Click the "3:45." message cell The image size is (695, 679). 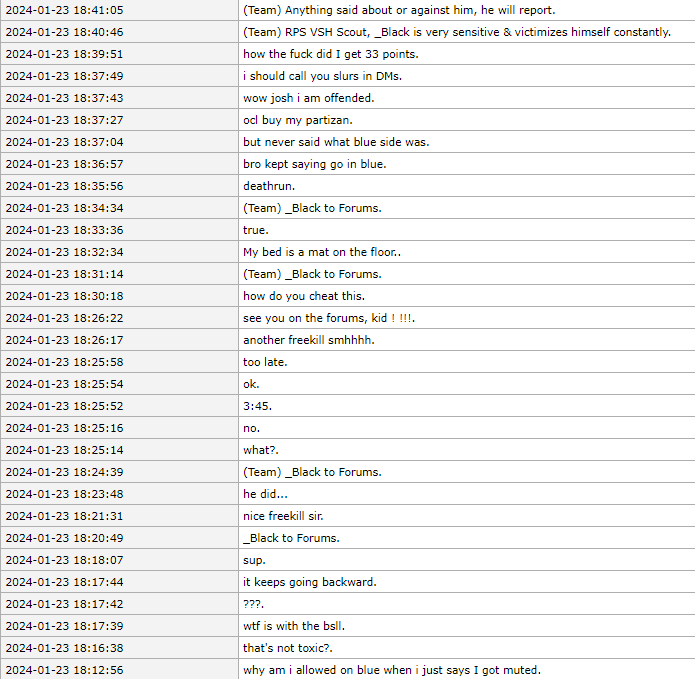(258, 406)
